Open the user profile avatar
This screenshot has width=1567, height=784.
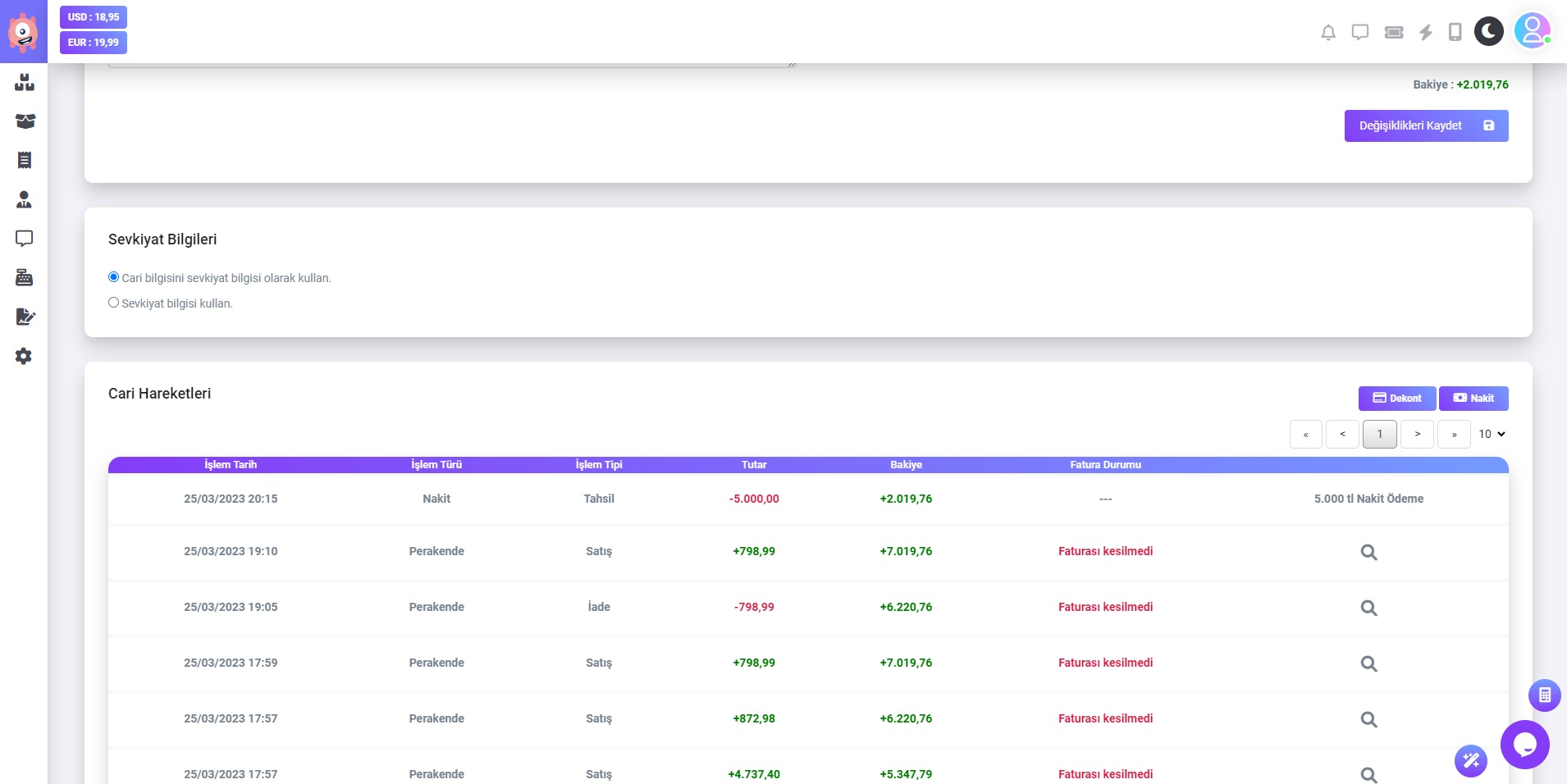pyautogui.click(x=1531, y=31)
